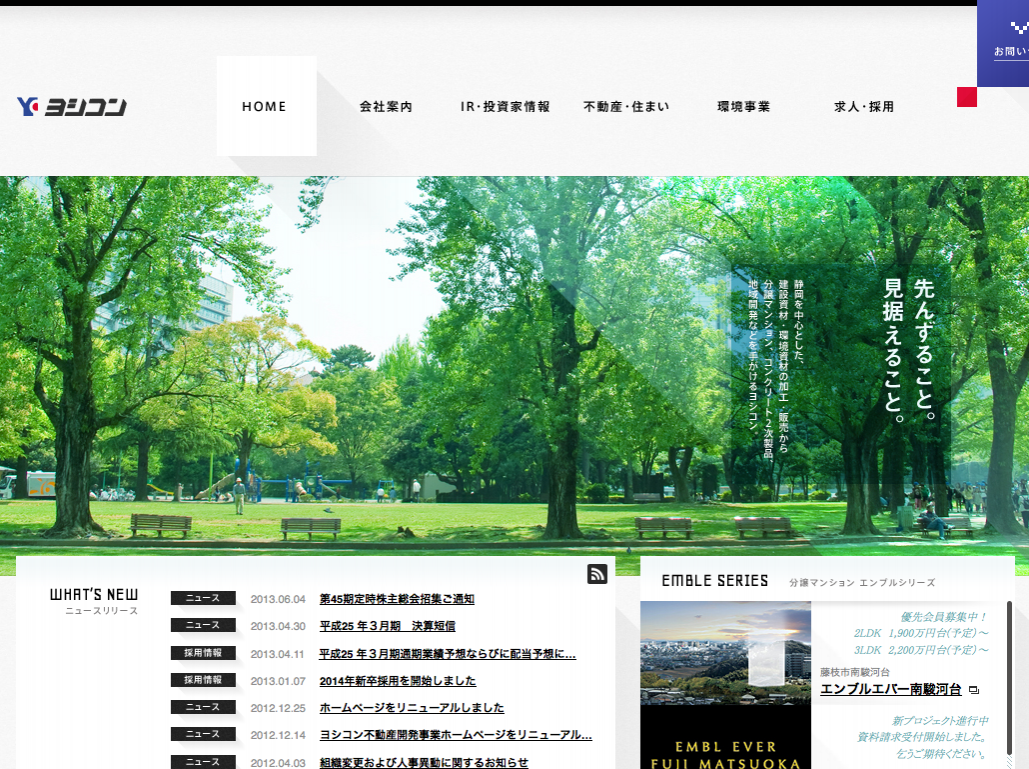The image size is (1029, 769).
Task: Click the envelope icon on the contact tab
Action: pyautogui.click(x=1019, y=28)
